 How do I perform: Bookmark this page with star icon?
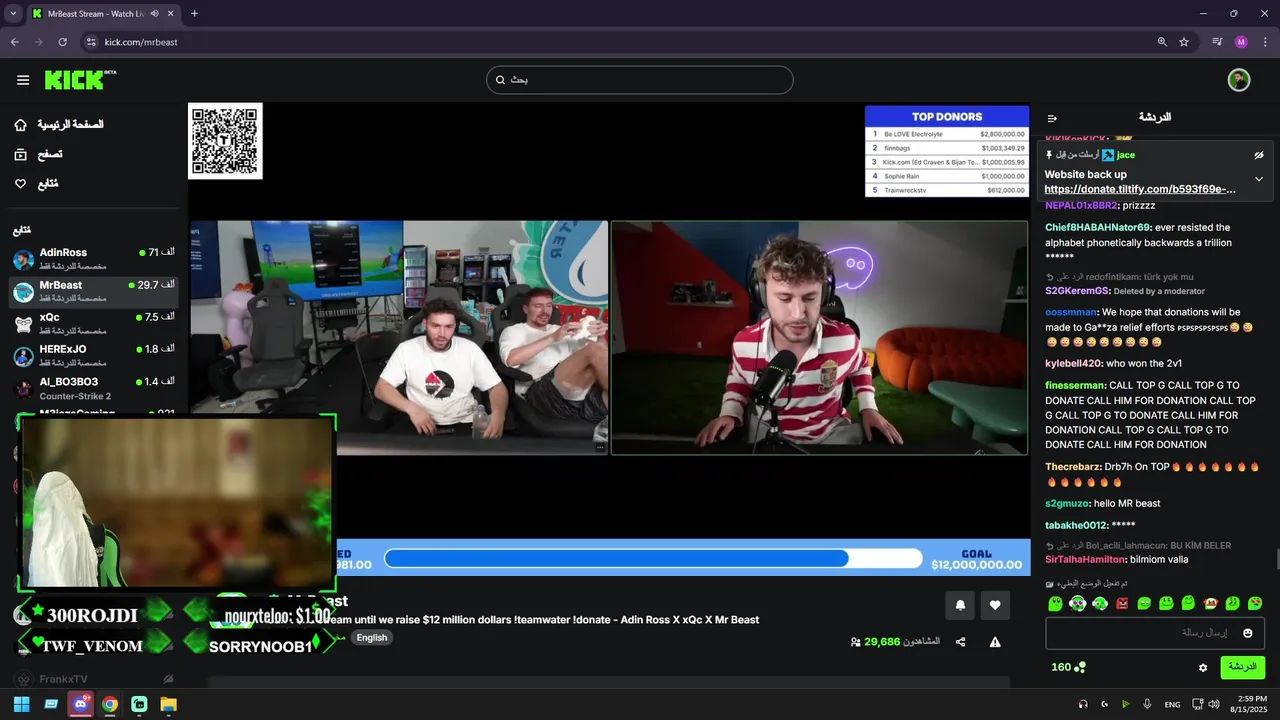(1184, 42)
